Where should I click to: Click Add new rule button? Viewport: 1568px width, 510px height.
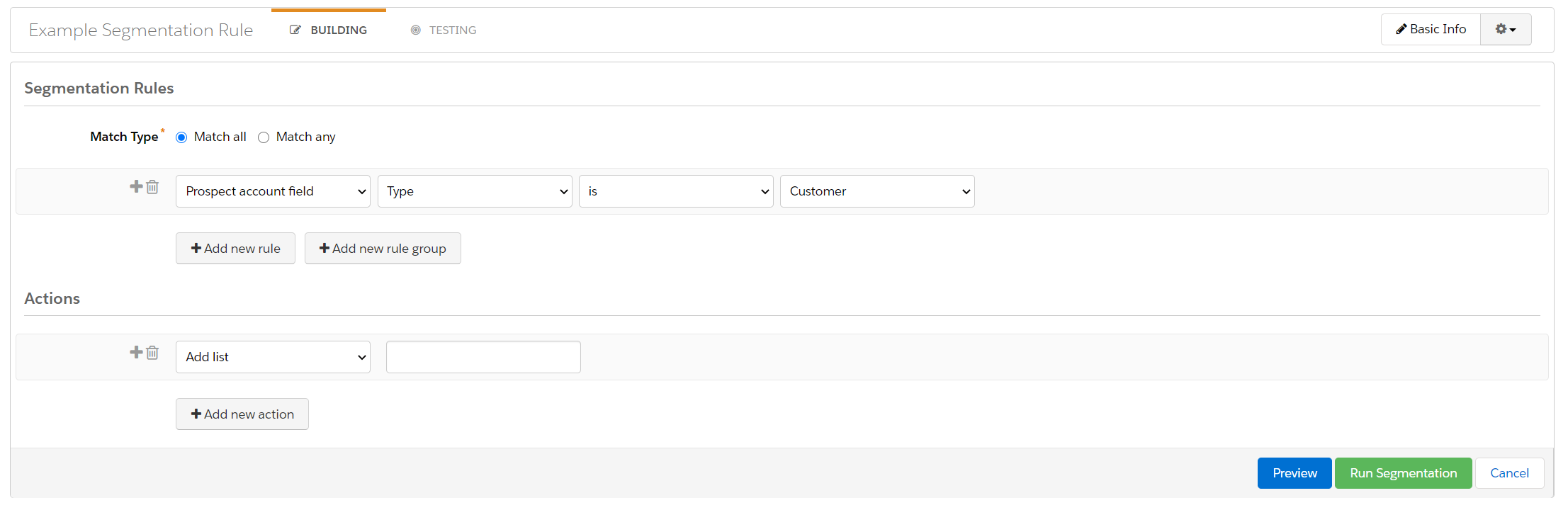pos(235,249)
